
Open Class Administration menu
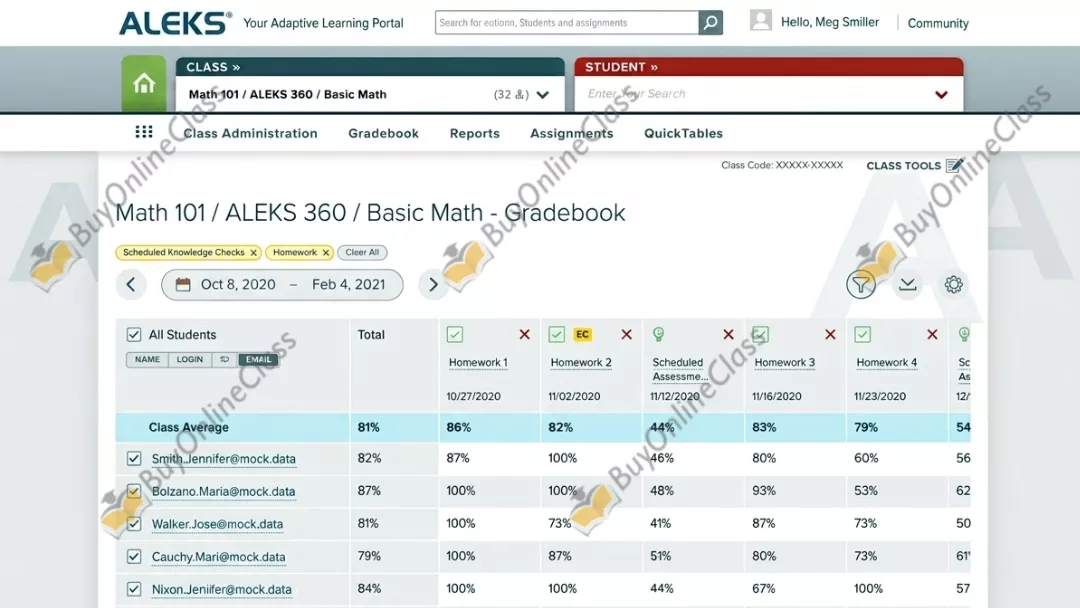(x=251, y=134)
